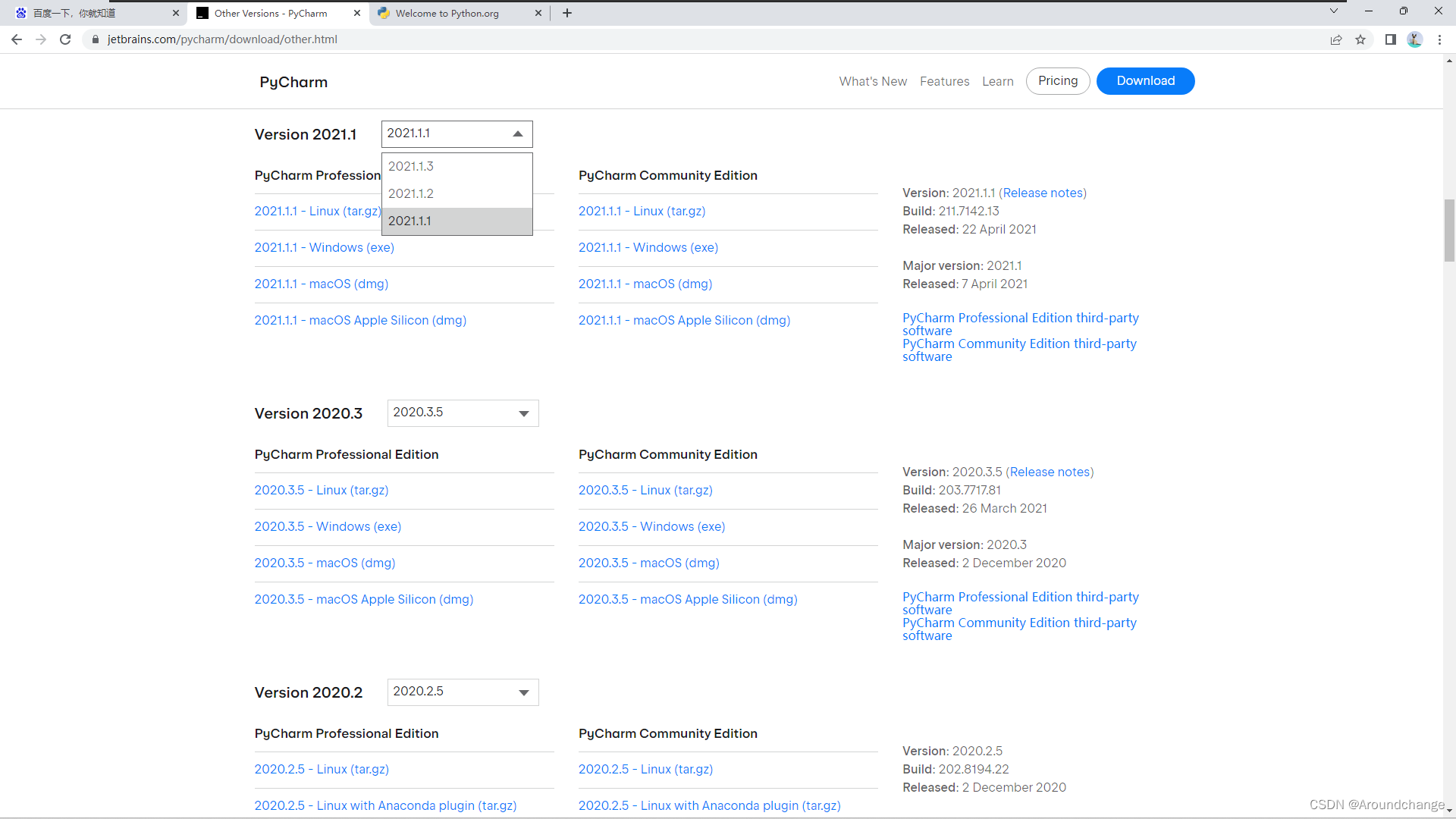Bookmark this page with star icon

click(x=1360, y=39)
